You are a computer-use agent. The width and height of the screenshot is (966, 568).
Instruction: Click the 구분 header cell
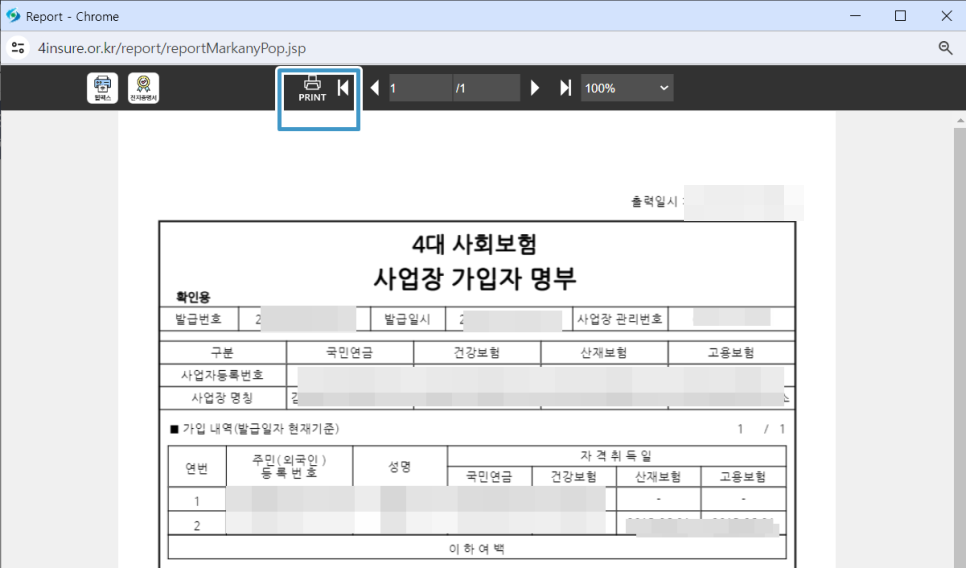point(222,352)
